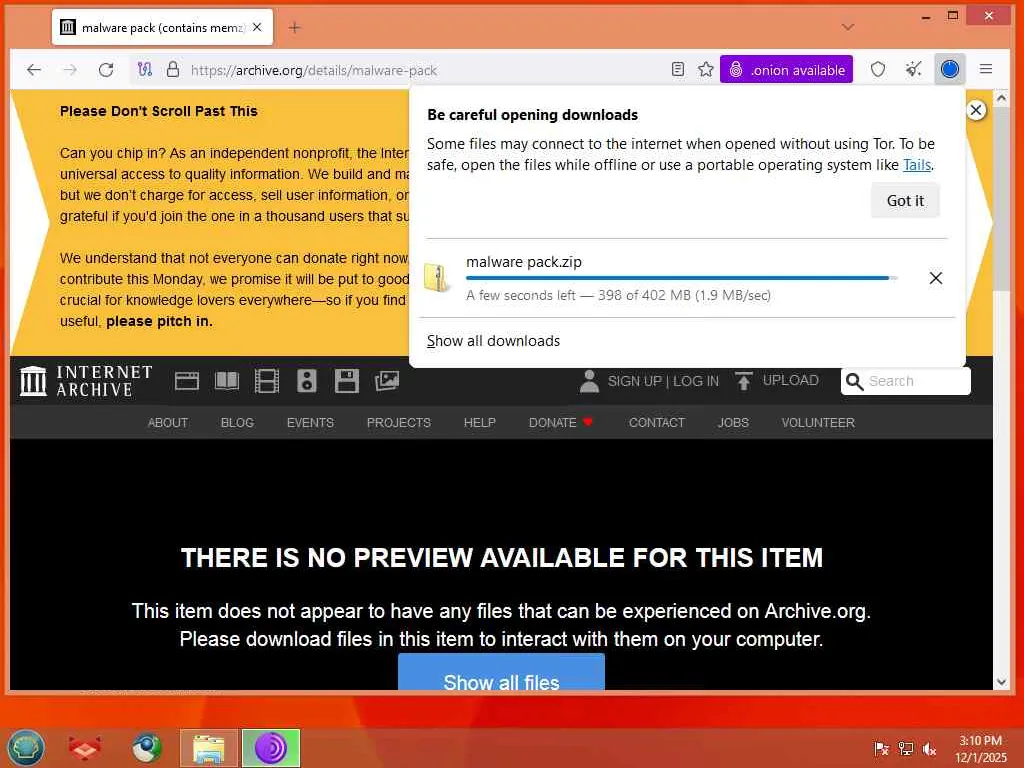Reload the current page
1024x768 pixels.
pos(106,70)
